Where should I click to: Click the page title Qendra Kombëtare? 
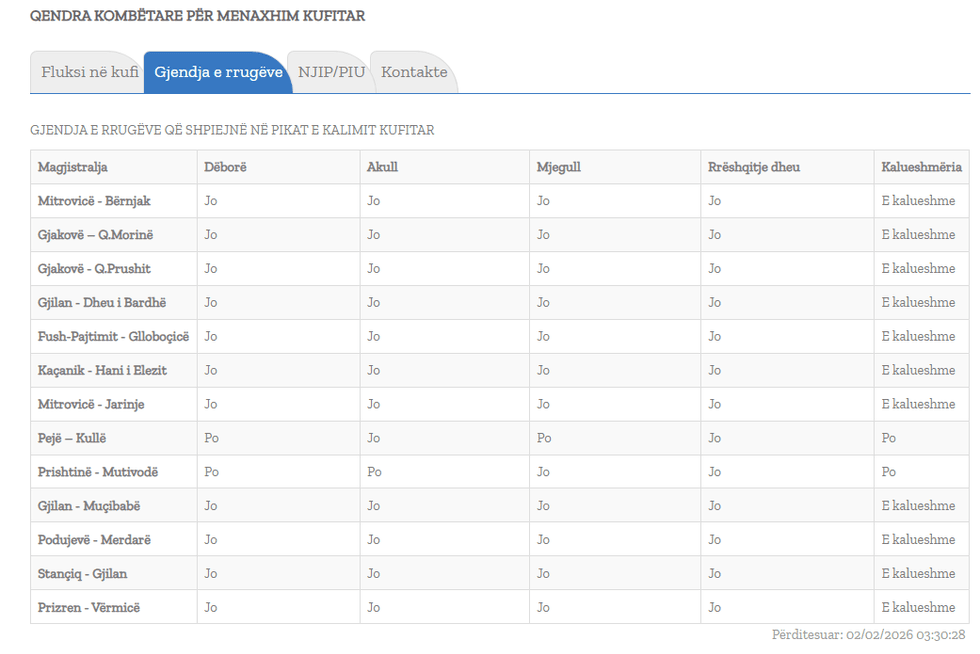click(197, 16)
